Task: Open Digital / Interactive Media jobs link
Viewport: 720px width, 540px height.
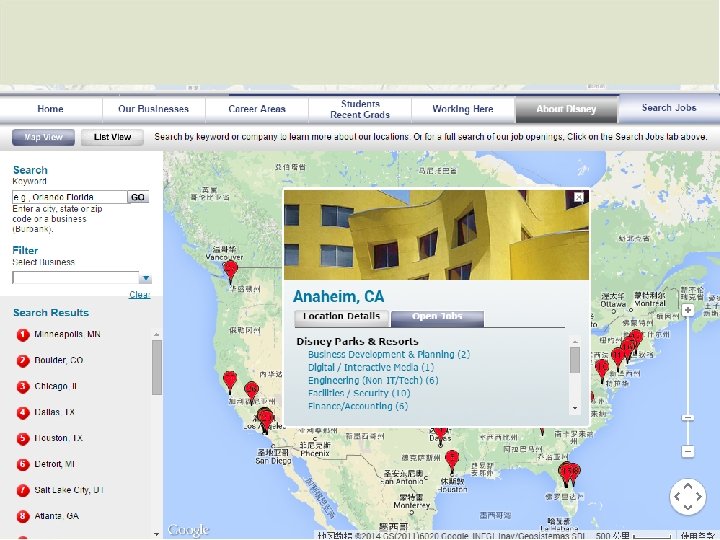Action: [371, 367]
